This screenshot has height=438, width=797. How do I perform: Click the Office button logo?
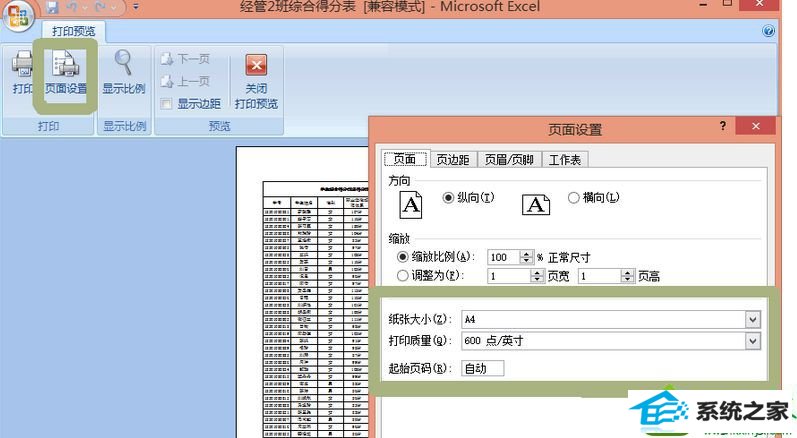tap(18, 16)
